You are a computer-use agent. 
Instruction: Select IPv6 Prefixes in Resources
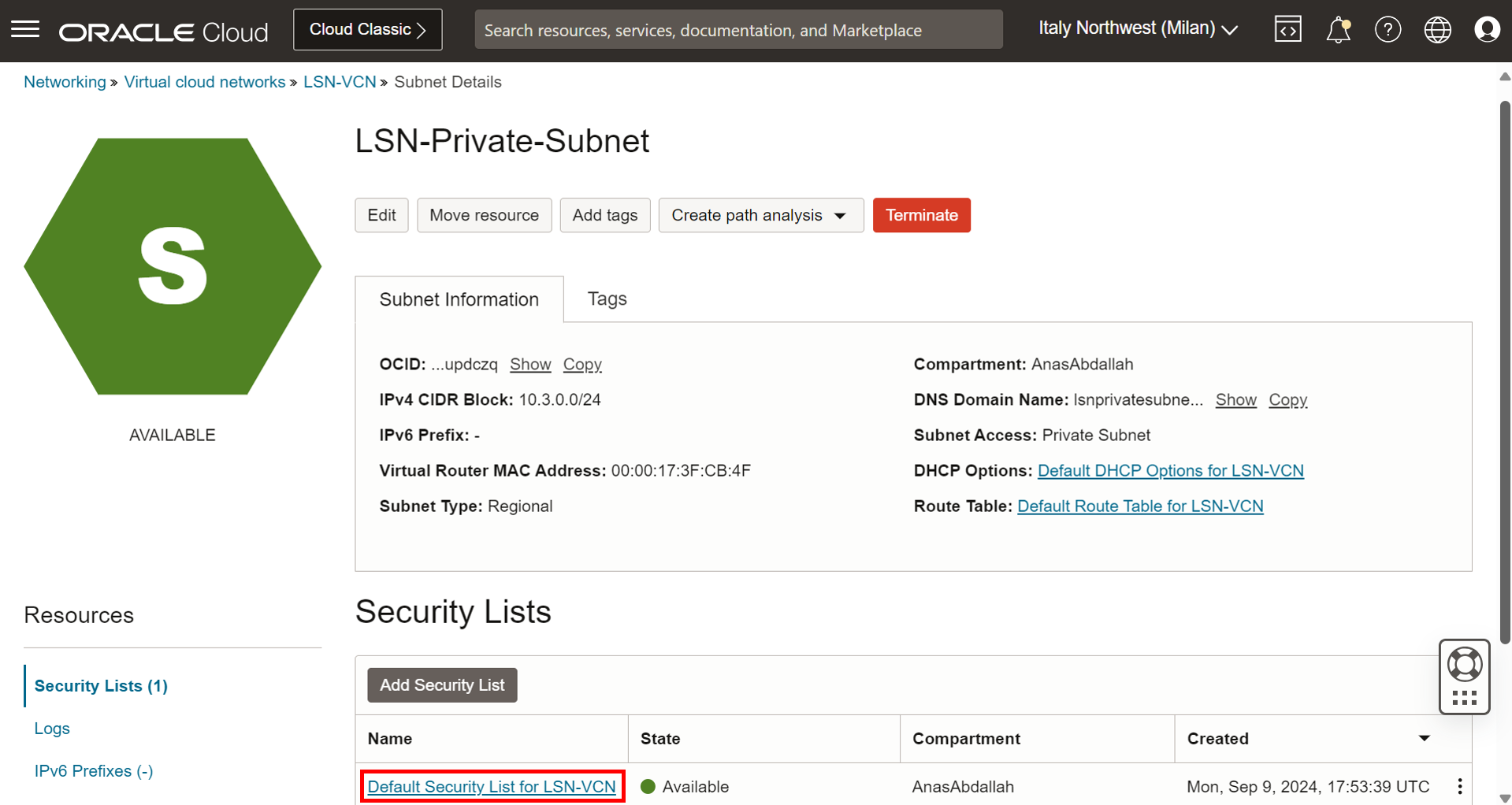click(94, 771)
